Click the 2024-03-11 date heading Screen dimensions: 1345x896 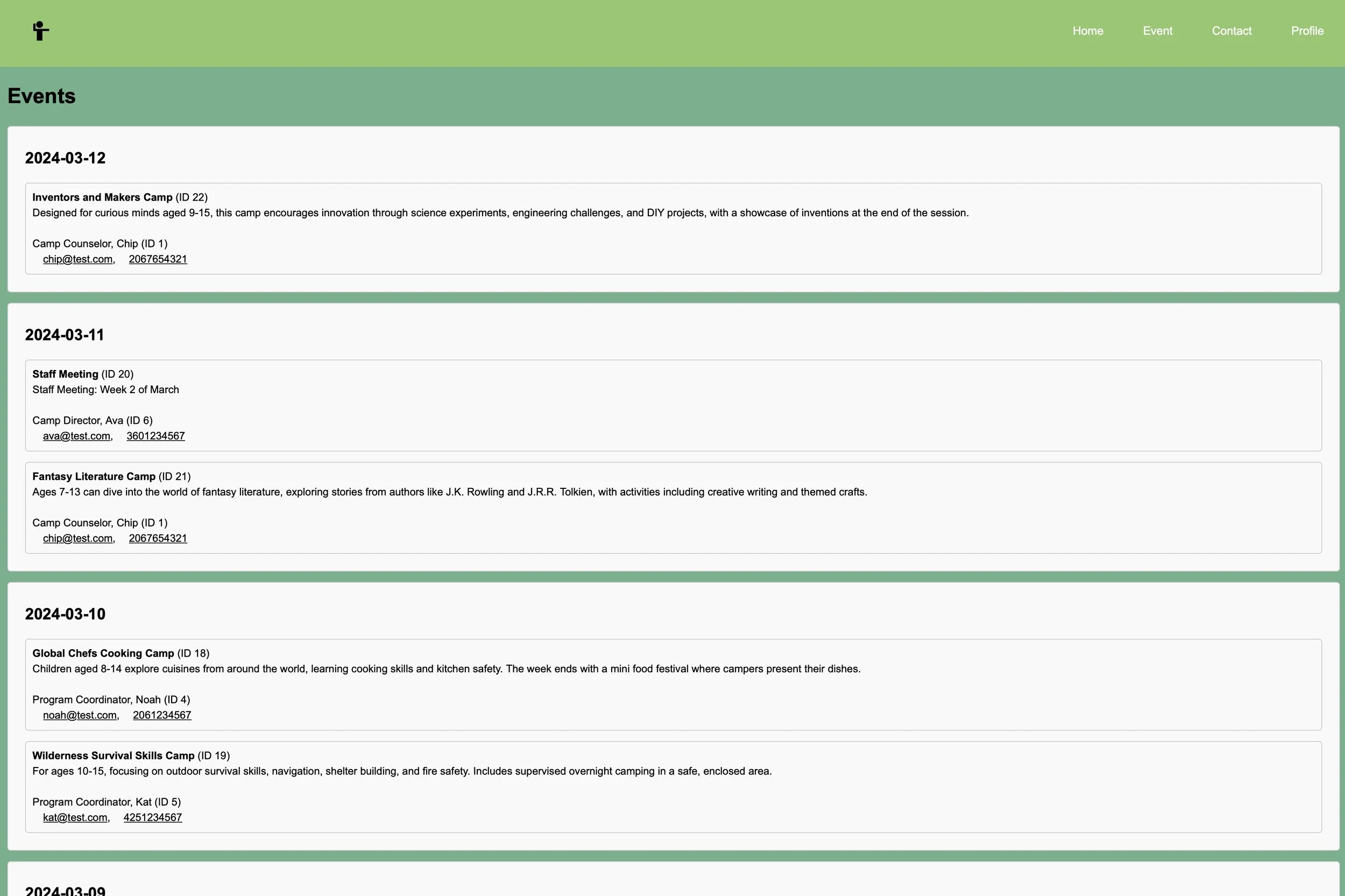[x=65, y=335]
